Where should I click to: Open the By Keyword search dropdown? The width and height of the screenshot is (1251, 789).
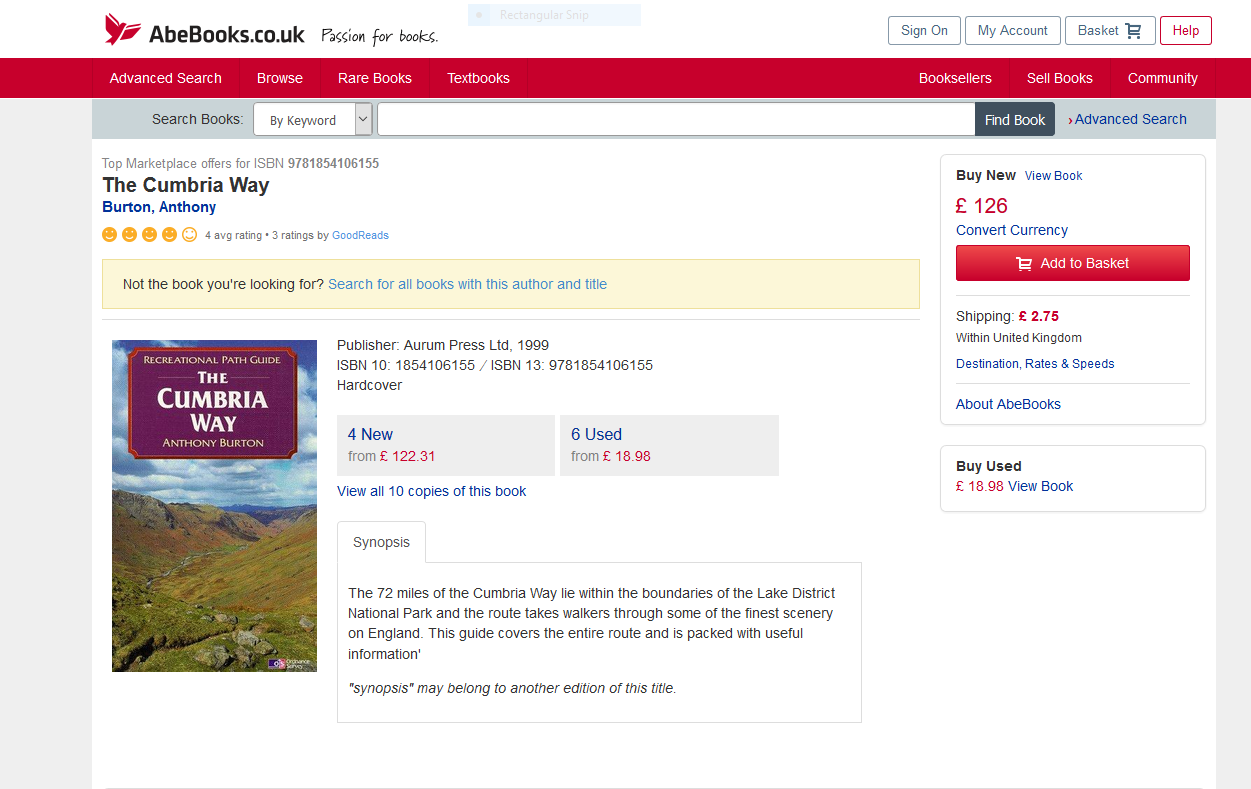[x=312, y=120]
